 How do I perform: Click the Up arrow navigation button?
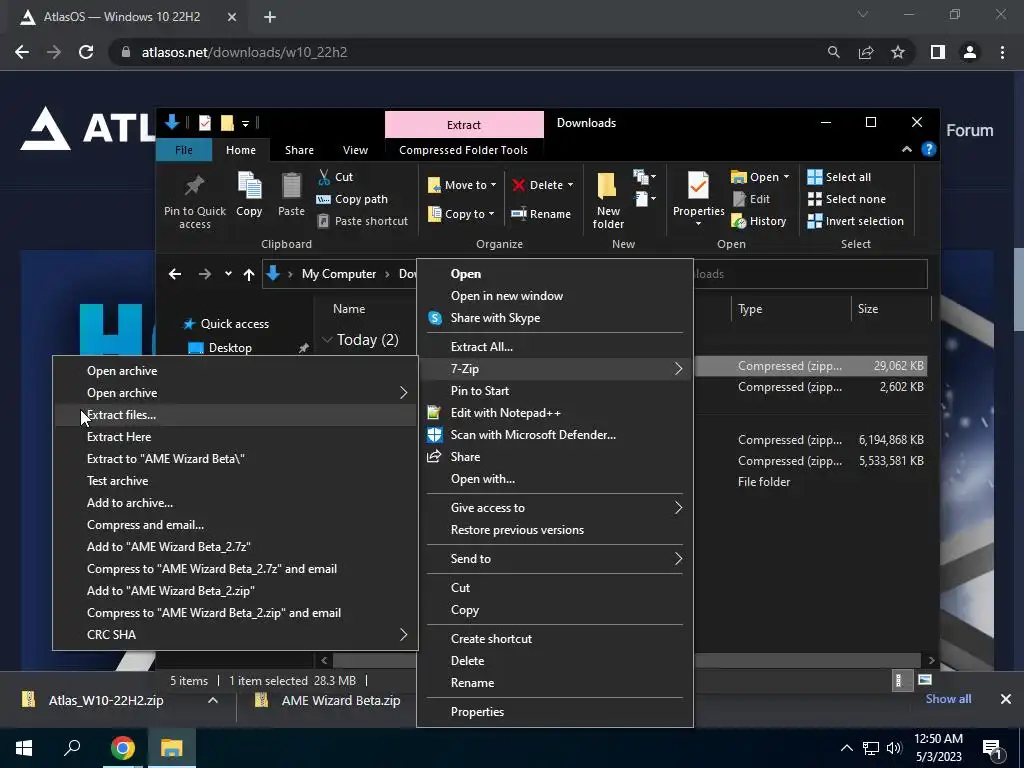[248, 274]
